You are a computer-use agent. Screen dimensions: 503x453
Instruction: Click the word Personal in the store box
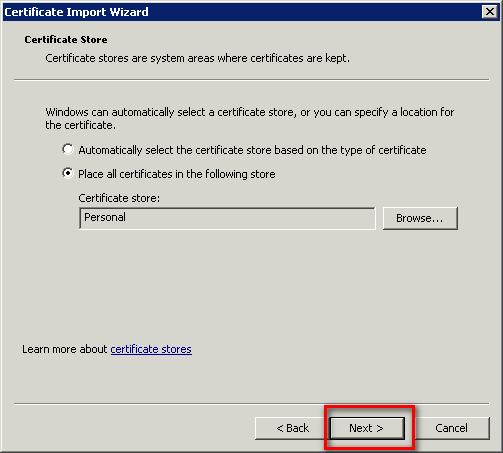click(x=105, y=217)
